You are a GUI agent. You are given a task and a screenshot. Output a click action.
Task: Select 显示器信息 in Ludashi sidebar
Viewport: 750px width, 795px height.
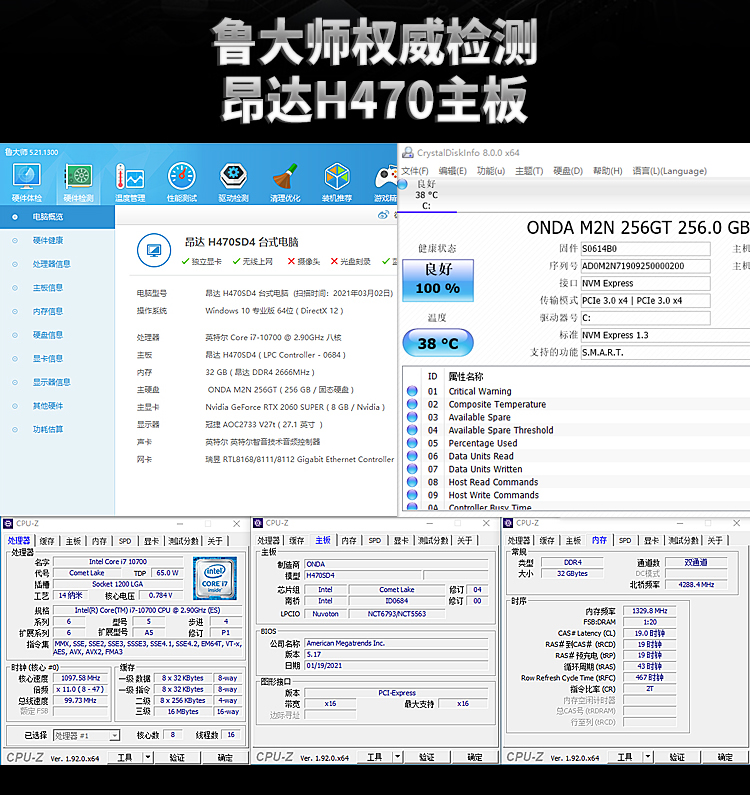coord(51,382)
